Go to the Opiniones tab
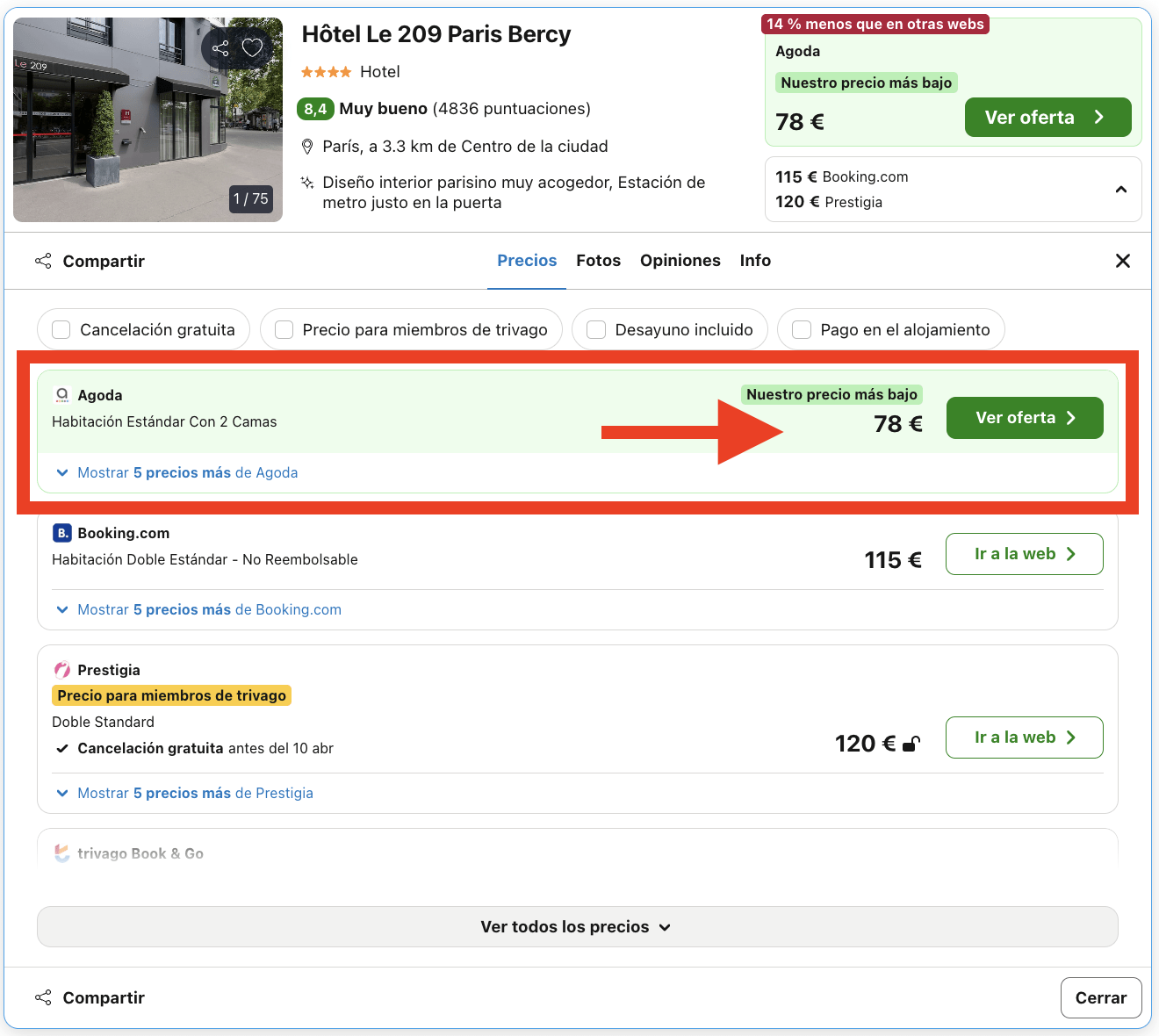The height and width of the screenshot is (1036, 1159). [x=680, y=261]
